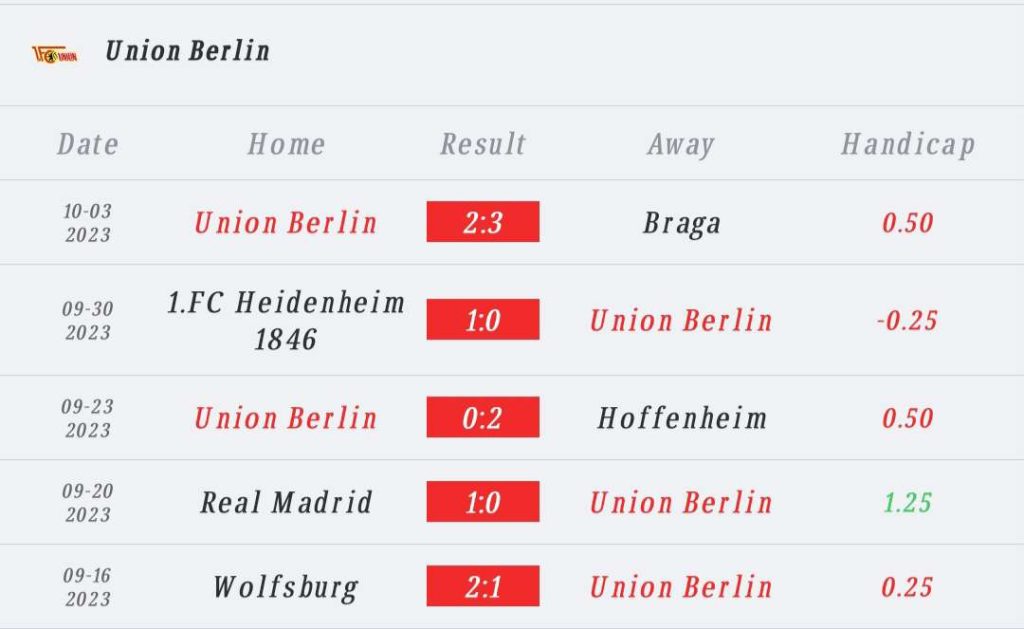Click the Away column header
Image resolution: width=1024 pixels, height=629 pixels.
coord(681,144)
